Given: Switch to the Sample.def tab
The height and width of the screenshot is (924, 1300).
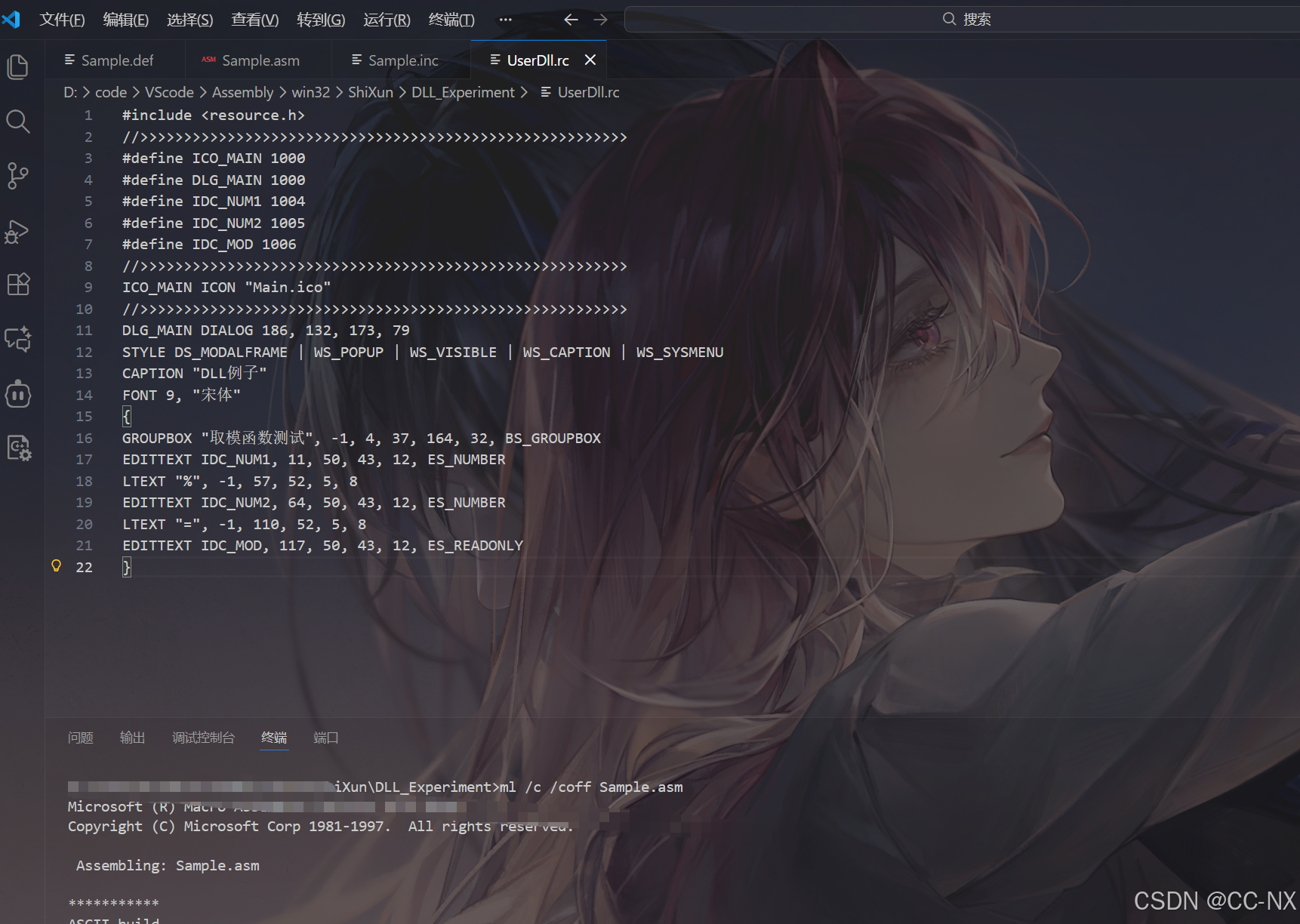Looking at the screenshot, I should tap(115, 60).
